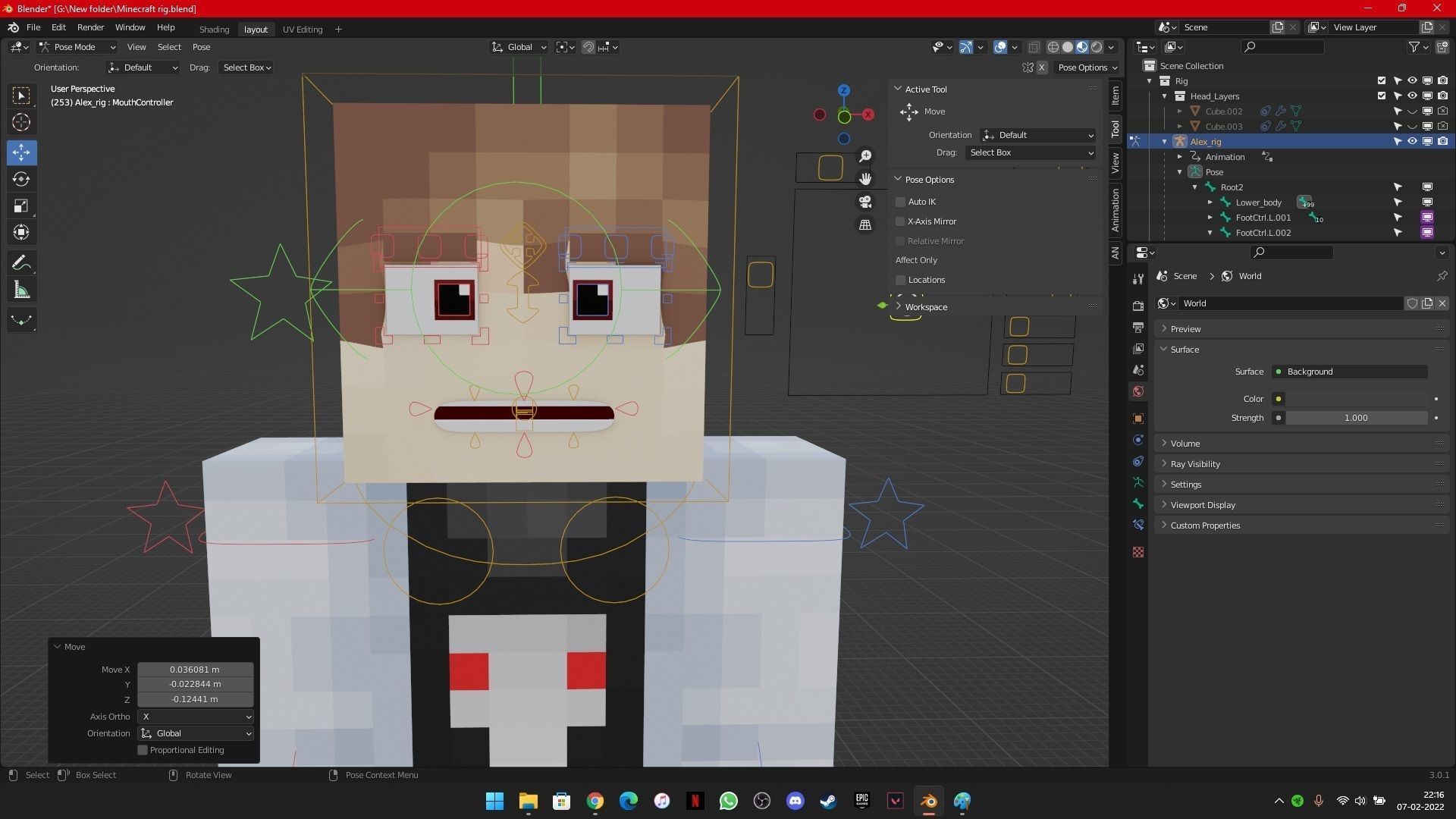
Task: Select the Rotate tool
Action: 21,180
